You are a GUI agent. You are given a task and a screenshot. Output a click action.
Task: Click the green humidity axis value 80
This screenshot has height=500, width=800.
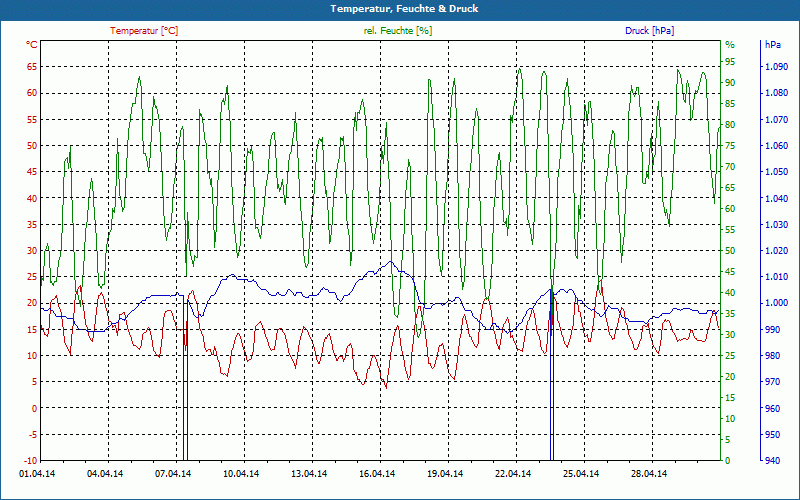[x=730, y=124]
